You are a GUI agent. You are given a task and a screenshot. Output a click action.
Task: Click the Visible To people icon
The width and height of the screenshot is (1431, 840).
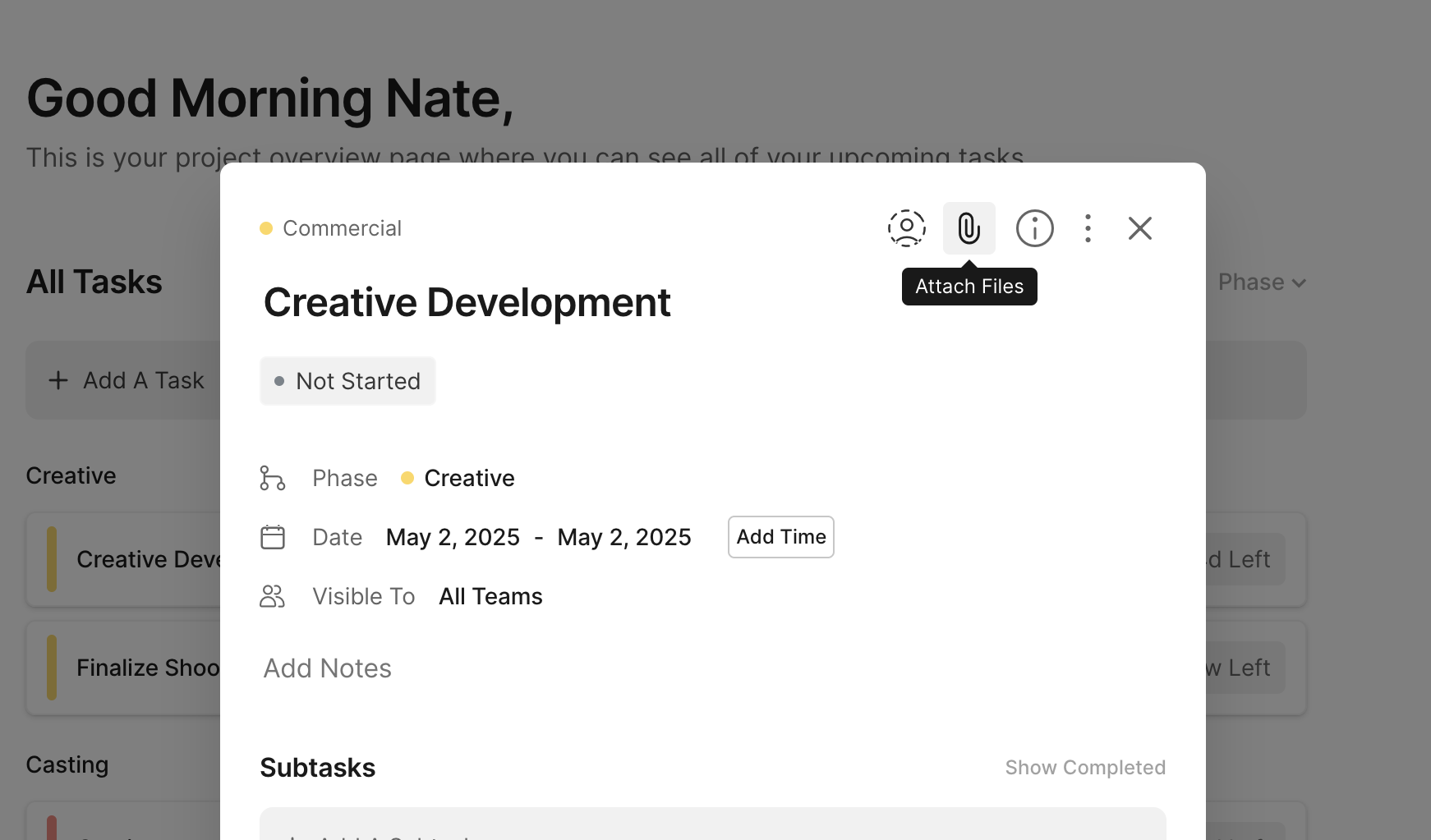[x=272, y=596]
